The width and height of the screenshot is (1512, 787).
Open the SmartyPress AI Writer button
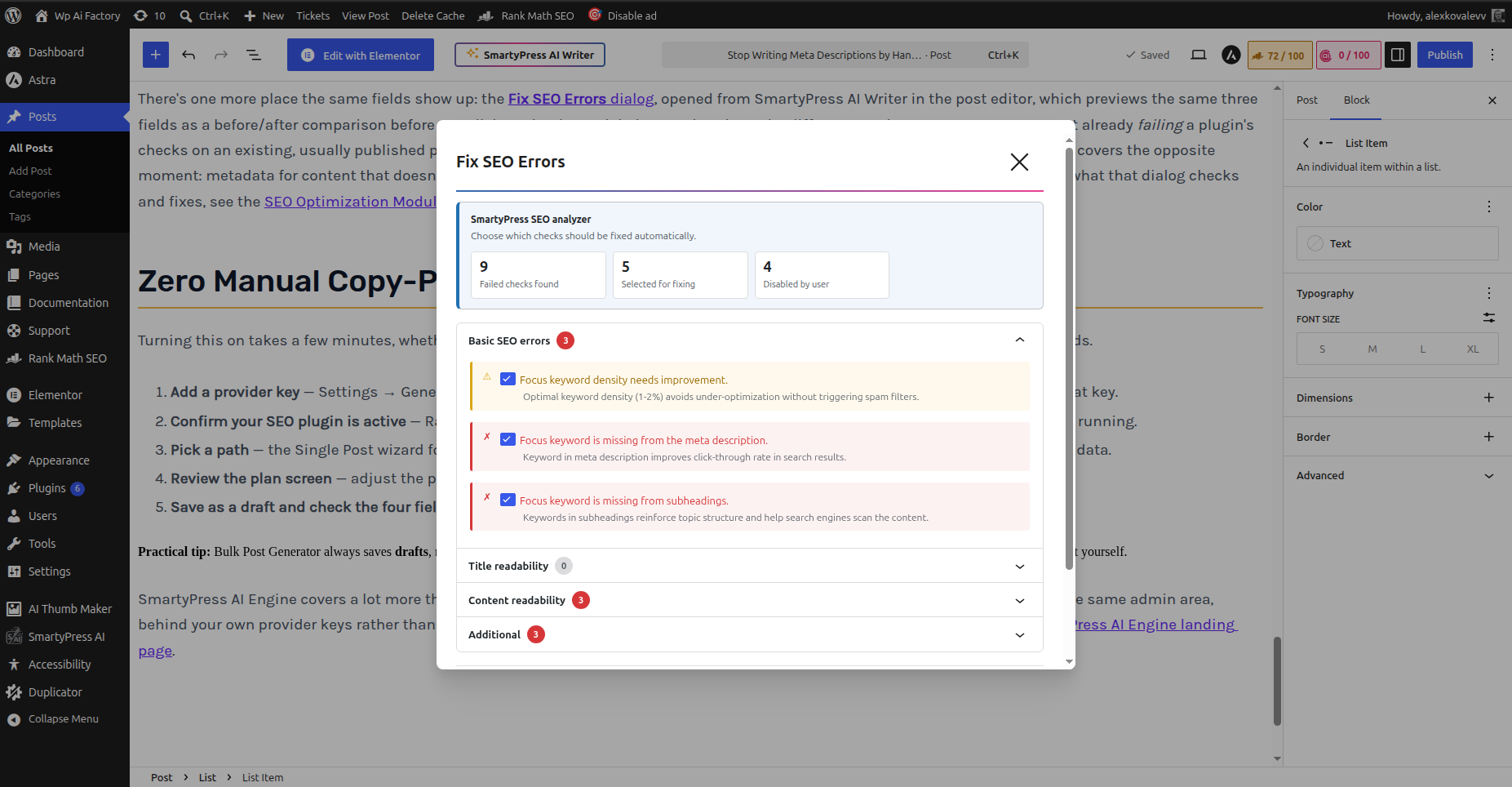click(530, 55)
